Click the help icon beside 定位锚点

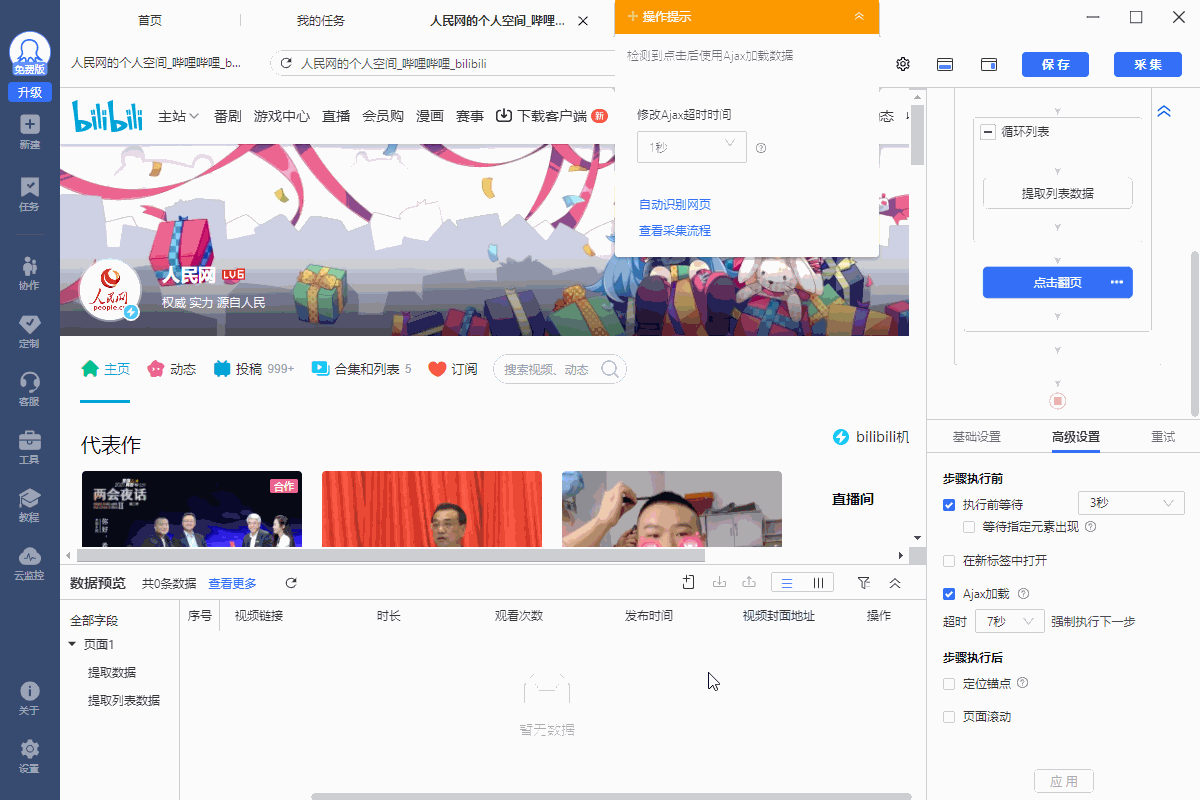(1022, 684)
